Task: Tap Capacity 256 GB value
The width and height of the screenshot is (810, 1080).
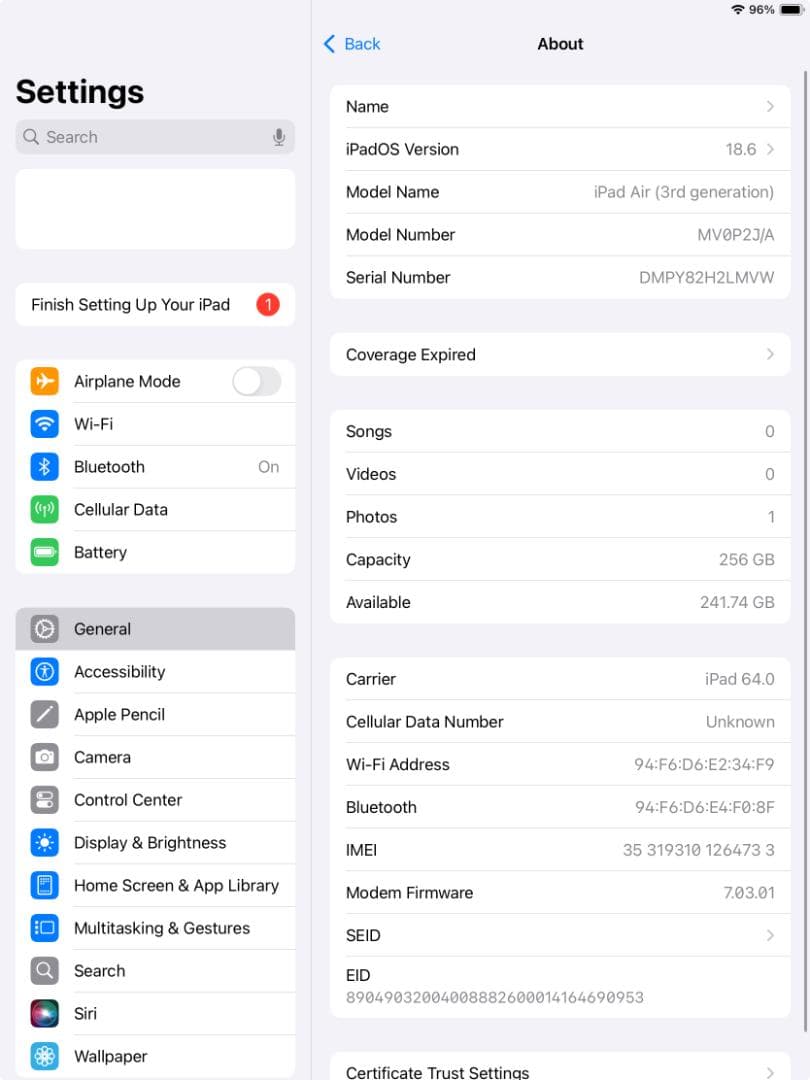Action: point(747,559)
